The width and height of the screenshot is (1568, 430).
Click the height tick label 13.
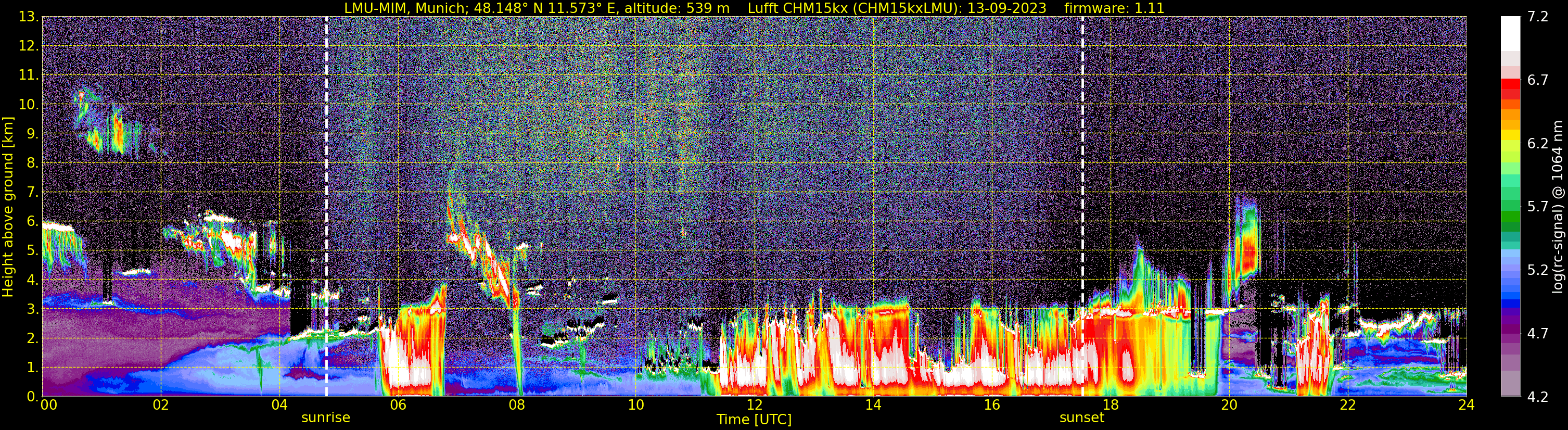pyautogui.click(x=28, y=17)
